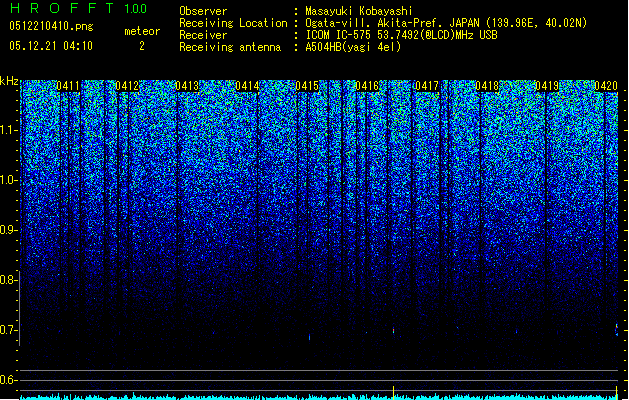The width and height of the screenshot is (629, 400).
Task: Click the observer name Masayuki Kobayashi
Action: pyautogui.click(x=359, y=11)
